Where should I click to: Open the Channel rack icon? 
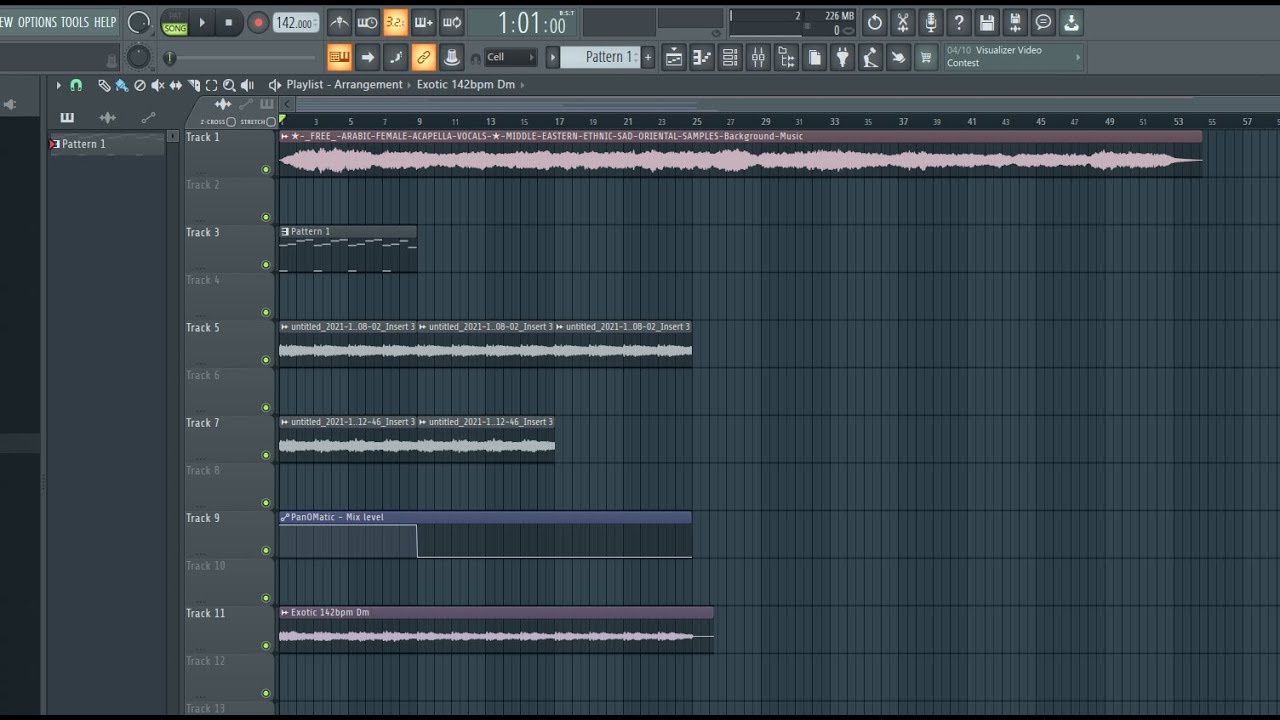730,58
